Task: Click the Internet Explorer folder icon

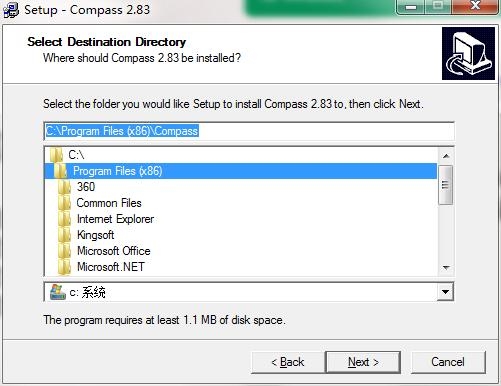Action: click(64, 219)
